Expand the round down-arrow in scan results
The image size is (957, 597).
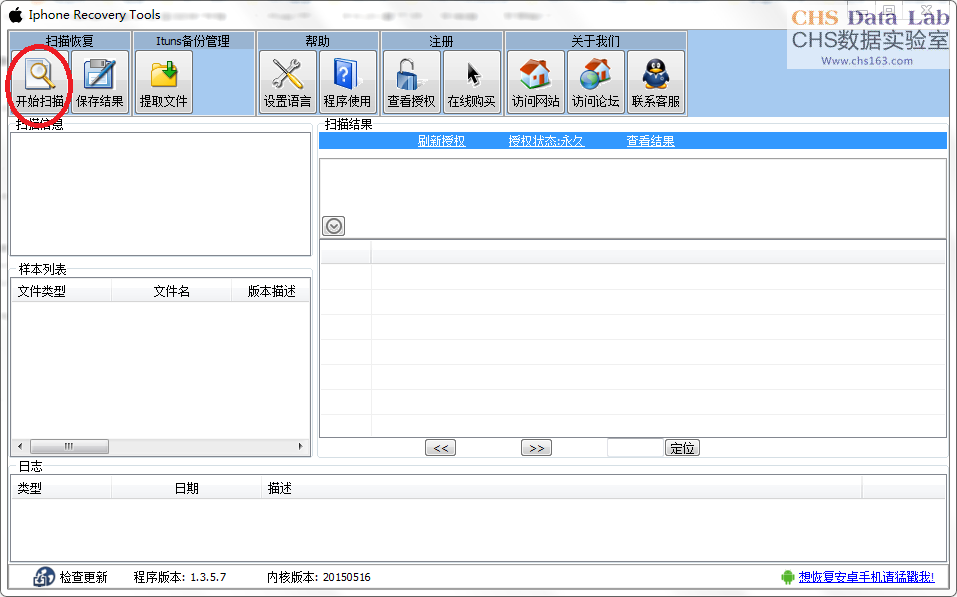click(x=333, y=226)
